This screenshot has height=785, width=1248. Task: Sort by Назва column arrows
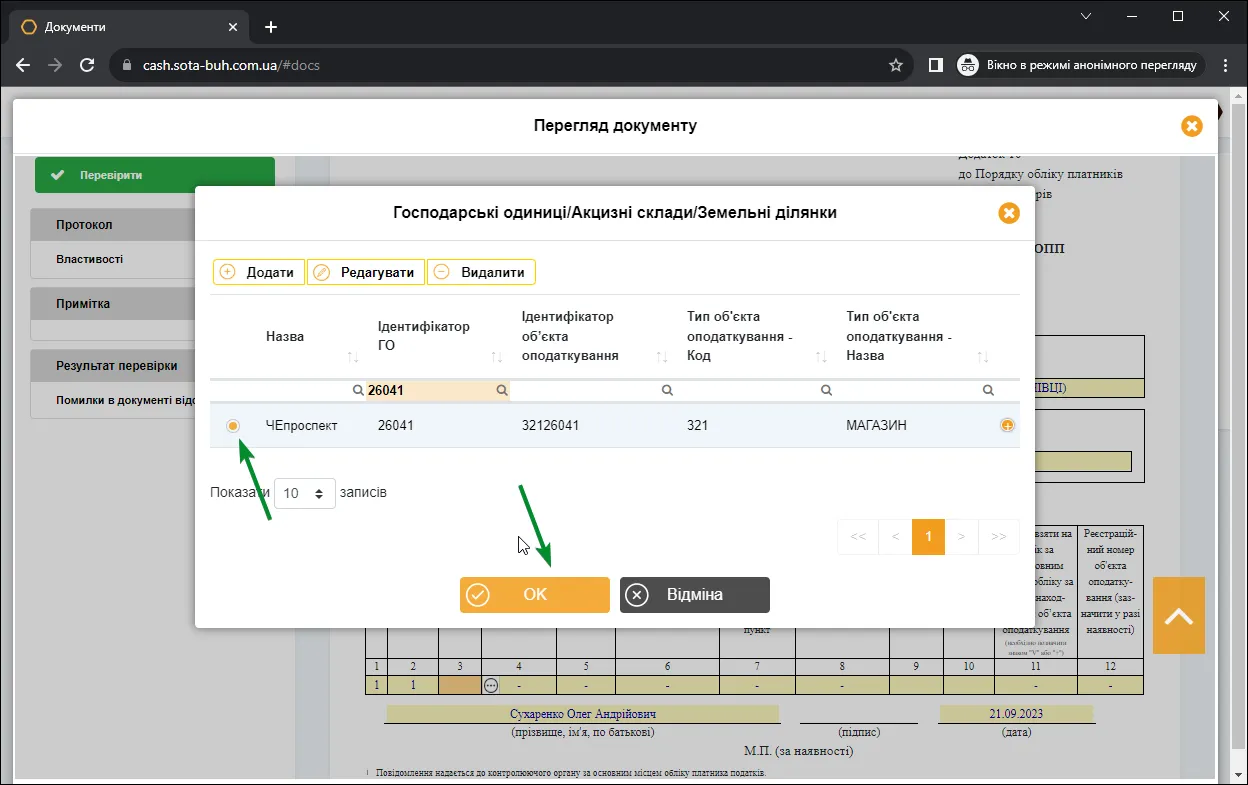(352, 357)
